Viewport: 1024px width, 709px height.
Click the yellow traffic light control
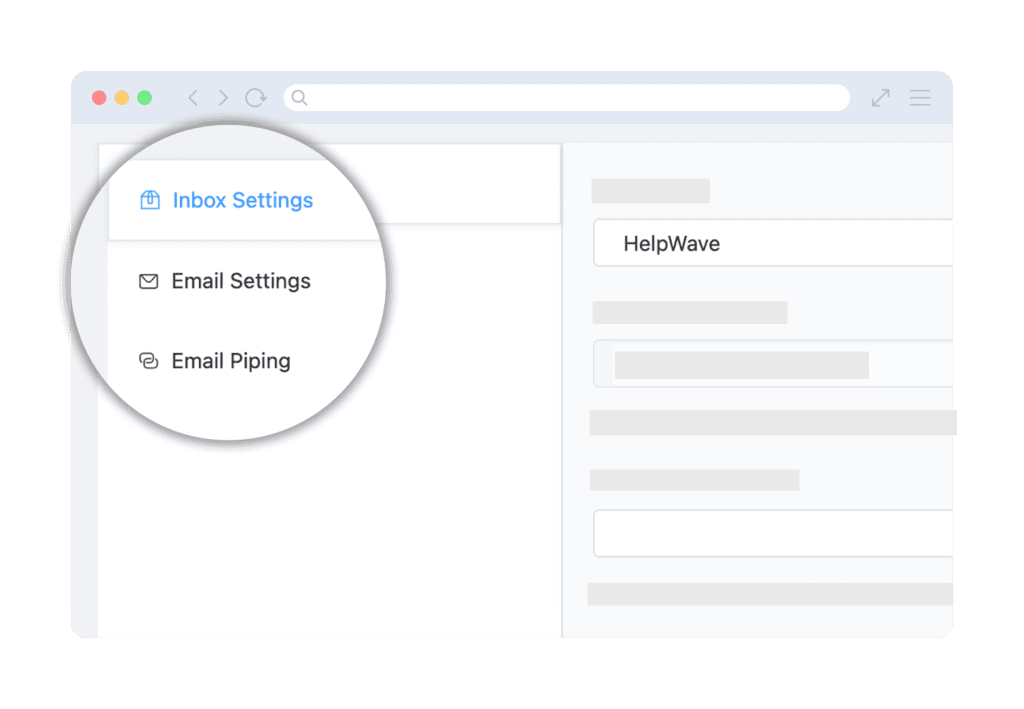coord(121,98)
